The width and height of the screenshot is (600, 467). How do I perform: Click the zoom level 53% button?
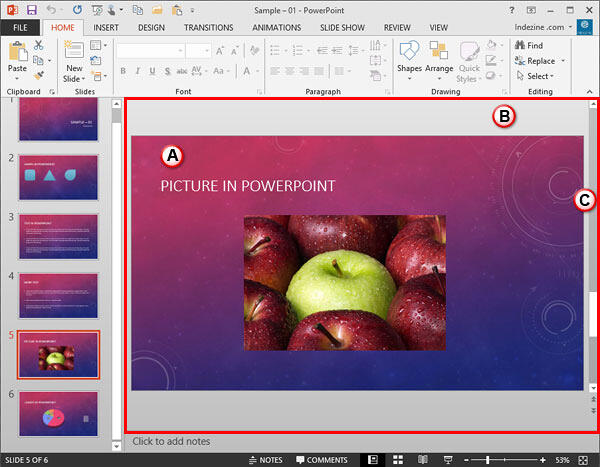[x=562, y=460]
